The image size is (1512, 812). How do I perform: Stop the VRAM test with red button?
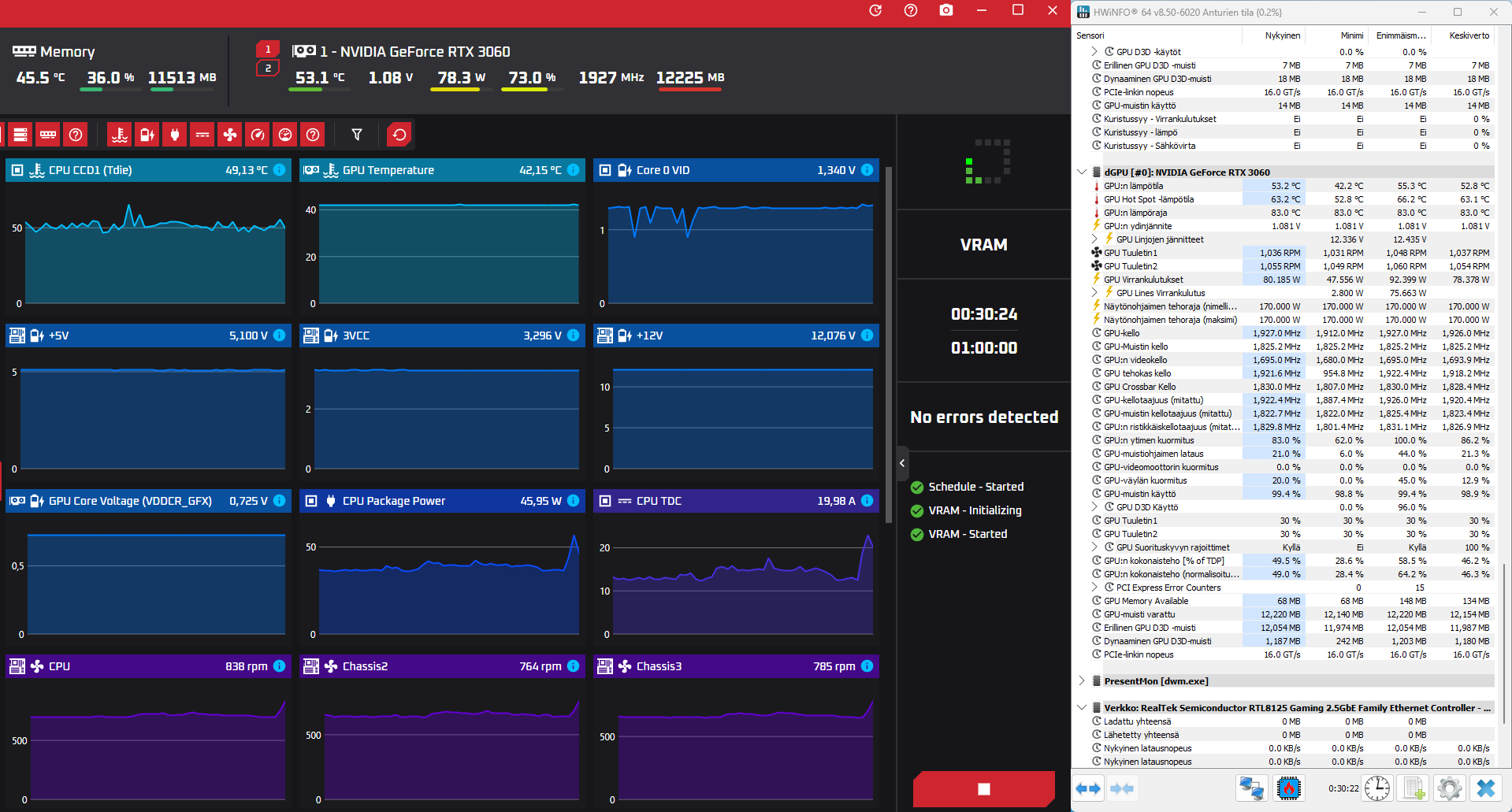[x=983, y=788]
